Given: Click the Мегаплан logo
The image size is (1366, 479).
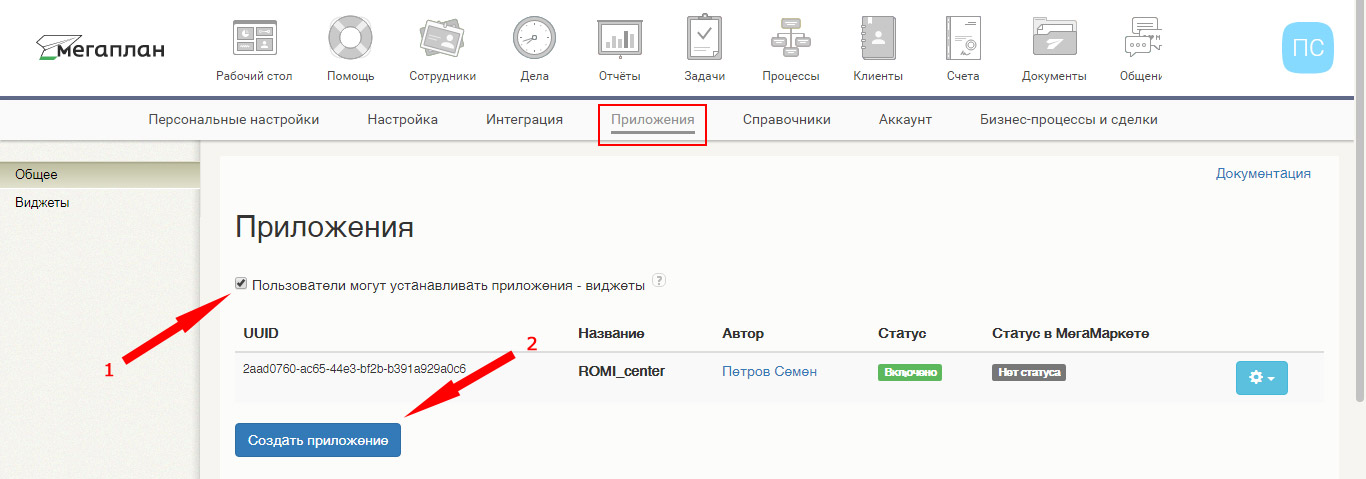Looking at the screenshot, I should [x=100, y=48].
